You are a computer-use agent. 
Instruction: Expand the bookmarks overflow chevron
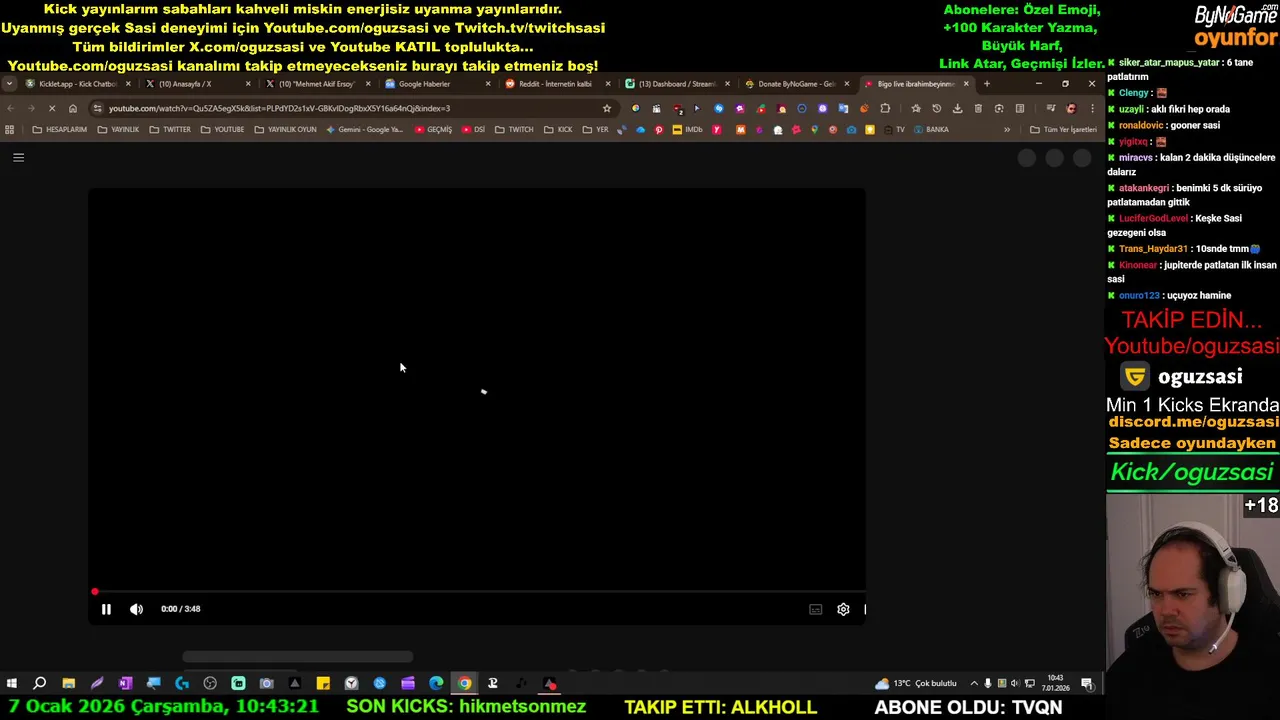(1007, 130)
